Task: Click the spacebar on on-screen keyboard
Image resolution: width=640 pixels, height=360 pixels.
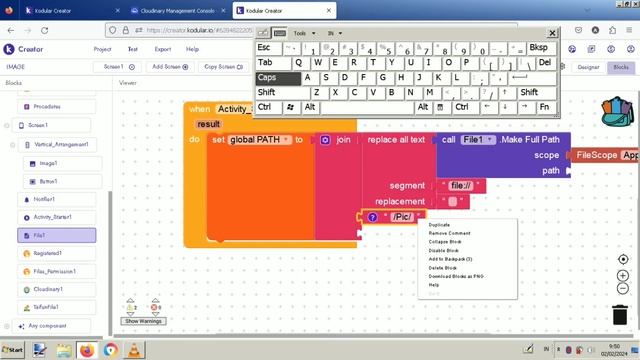Action: [x=367, y=108]
